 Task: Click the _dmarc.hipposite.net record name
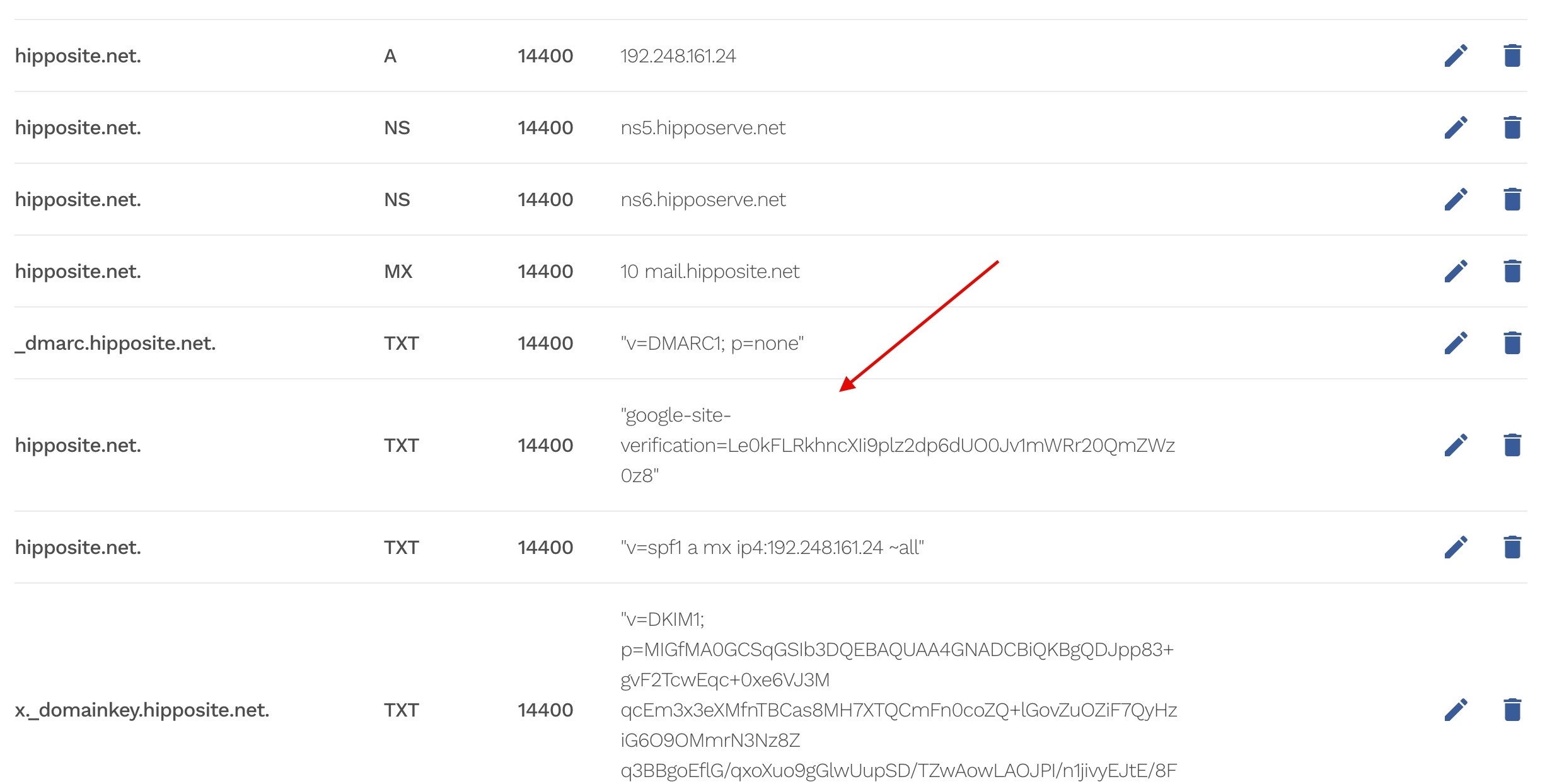pyautogui.click(x=115, y=343)
